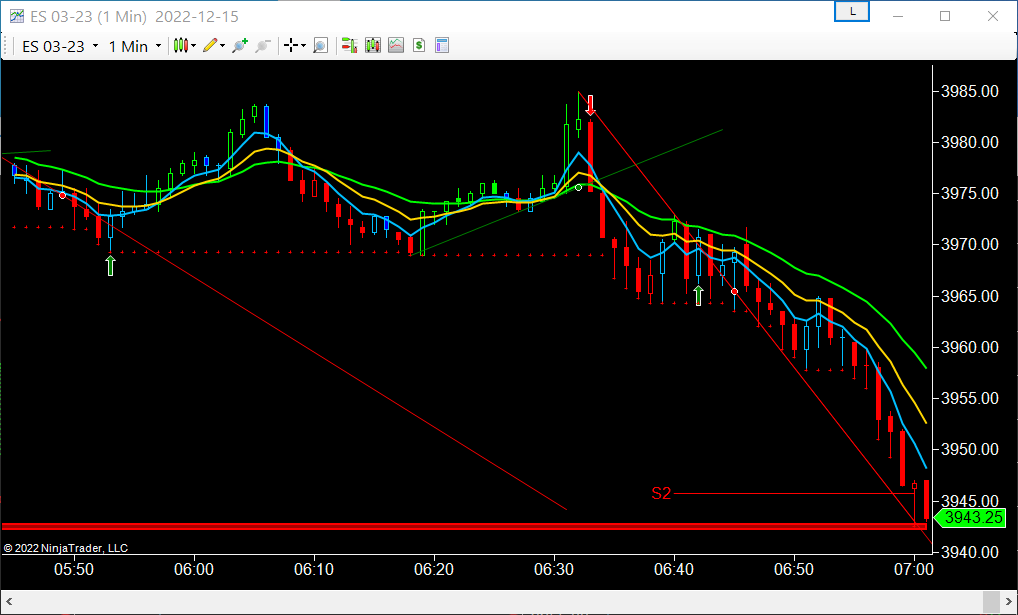Click the green up arrow marker near 06:42
The image size is (1018, 615).
coord(699,295)
